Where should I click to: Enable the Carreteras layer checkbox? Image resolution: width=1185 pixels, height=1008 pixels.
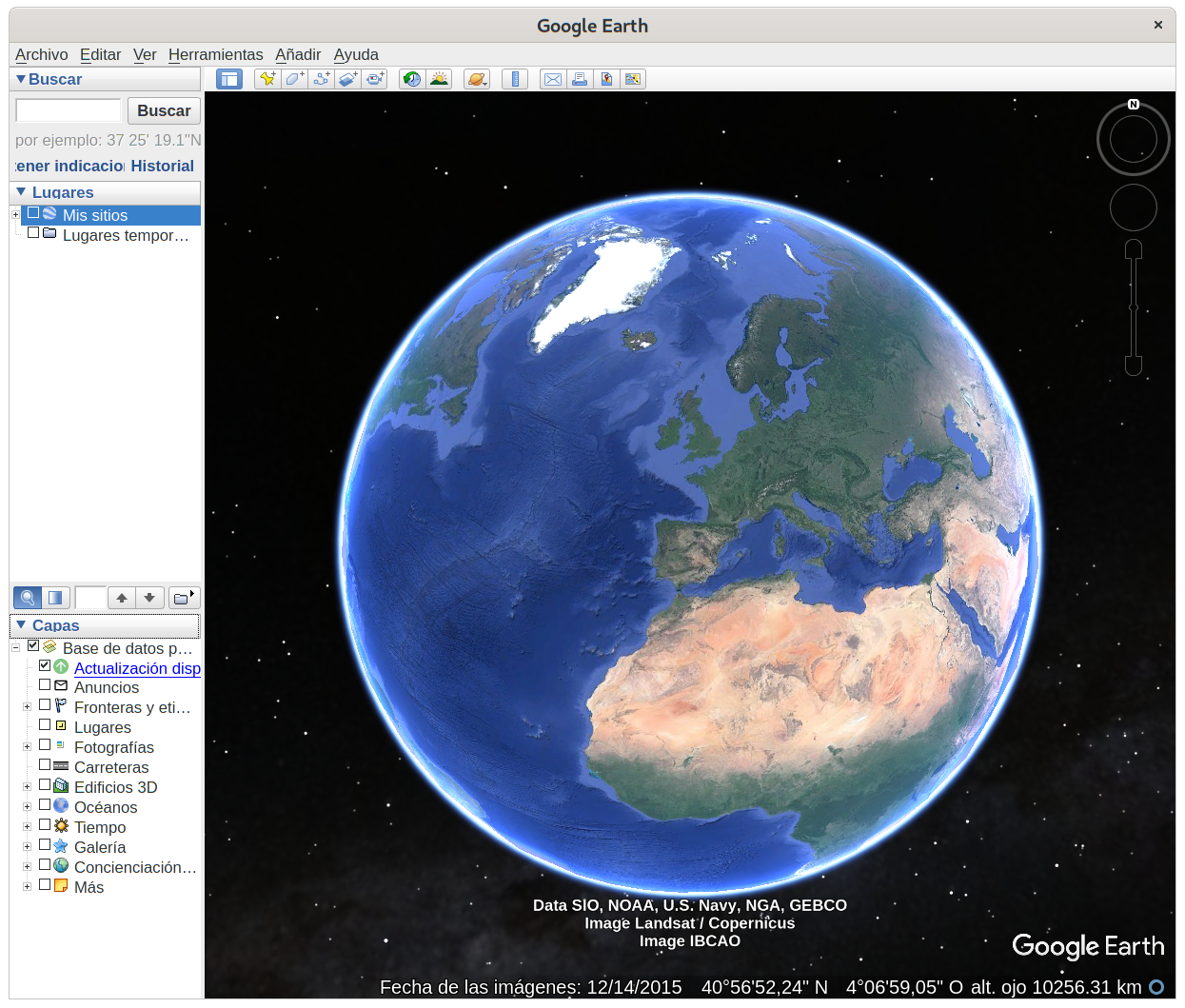(x=45, y=765)
